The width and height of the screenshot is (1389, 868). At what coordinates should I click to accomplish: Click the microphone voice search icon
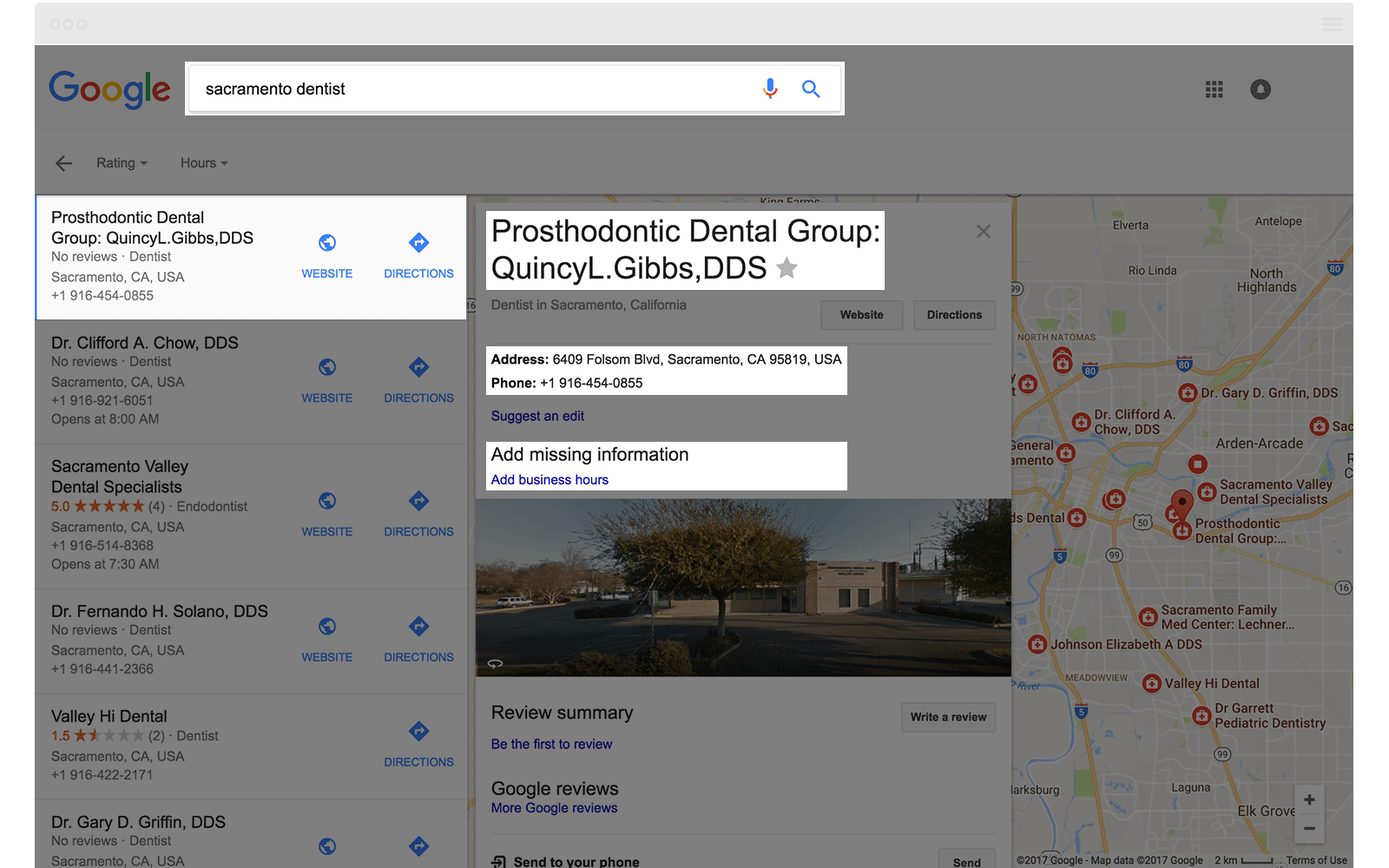click(770, 89)
